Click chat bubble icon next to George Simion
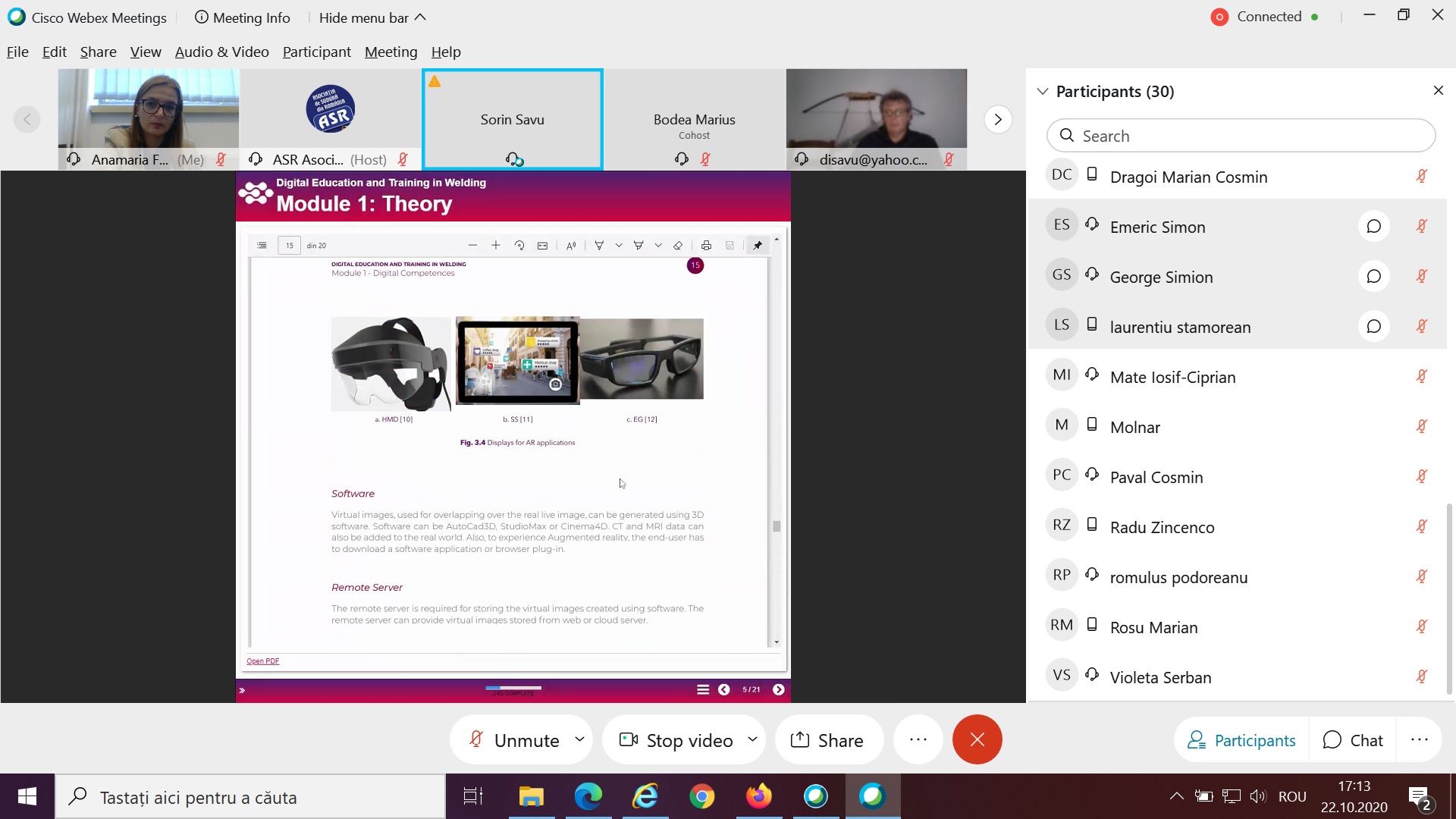Screen dimensions: 1456x819 (1373, 277)
